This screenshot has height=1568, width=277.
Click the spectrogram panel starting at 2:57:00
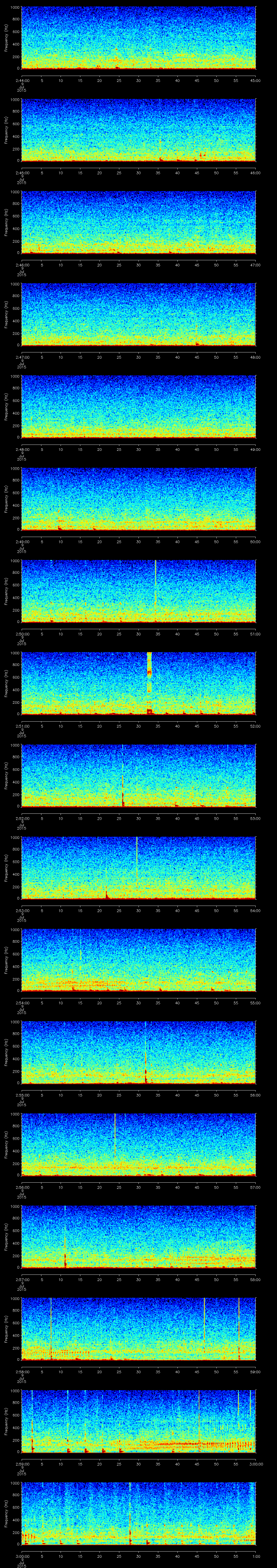click(x=139, y=1237)
